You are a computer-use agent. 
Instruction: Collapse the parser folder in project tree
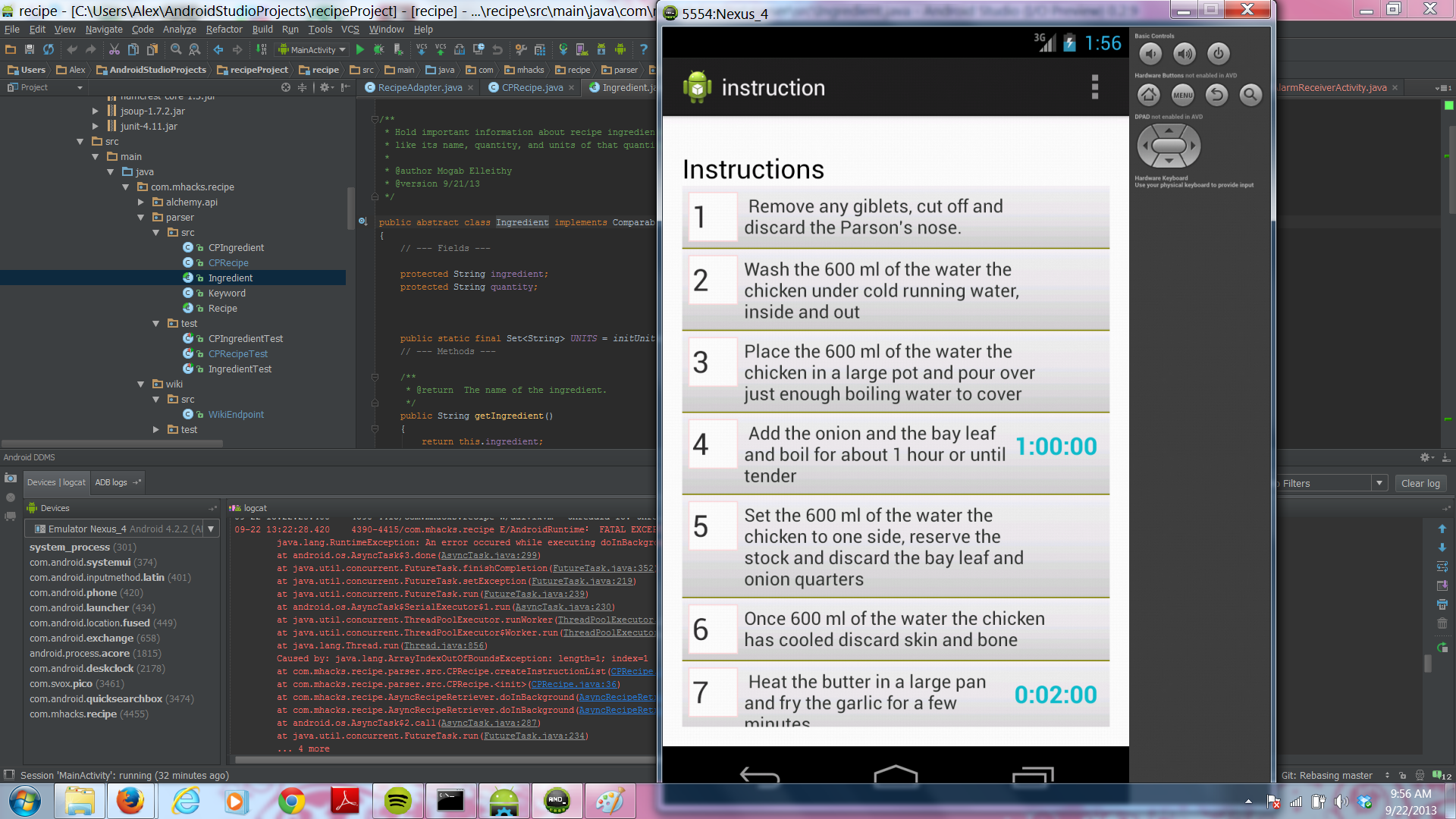[141, 218]
